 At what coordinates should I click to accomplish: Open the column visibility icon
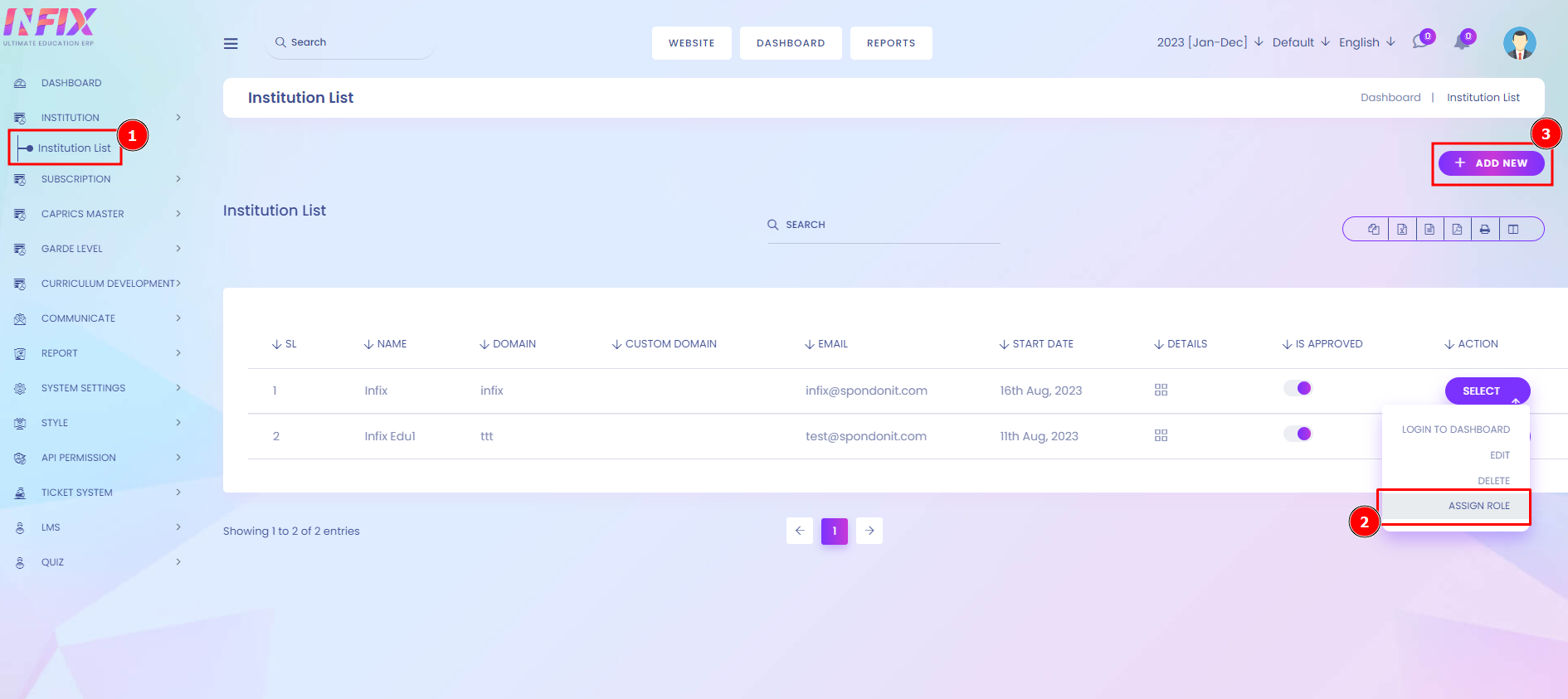(x=1513, y=230)
